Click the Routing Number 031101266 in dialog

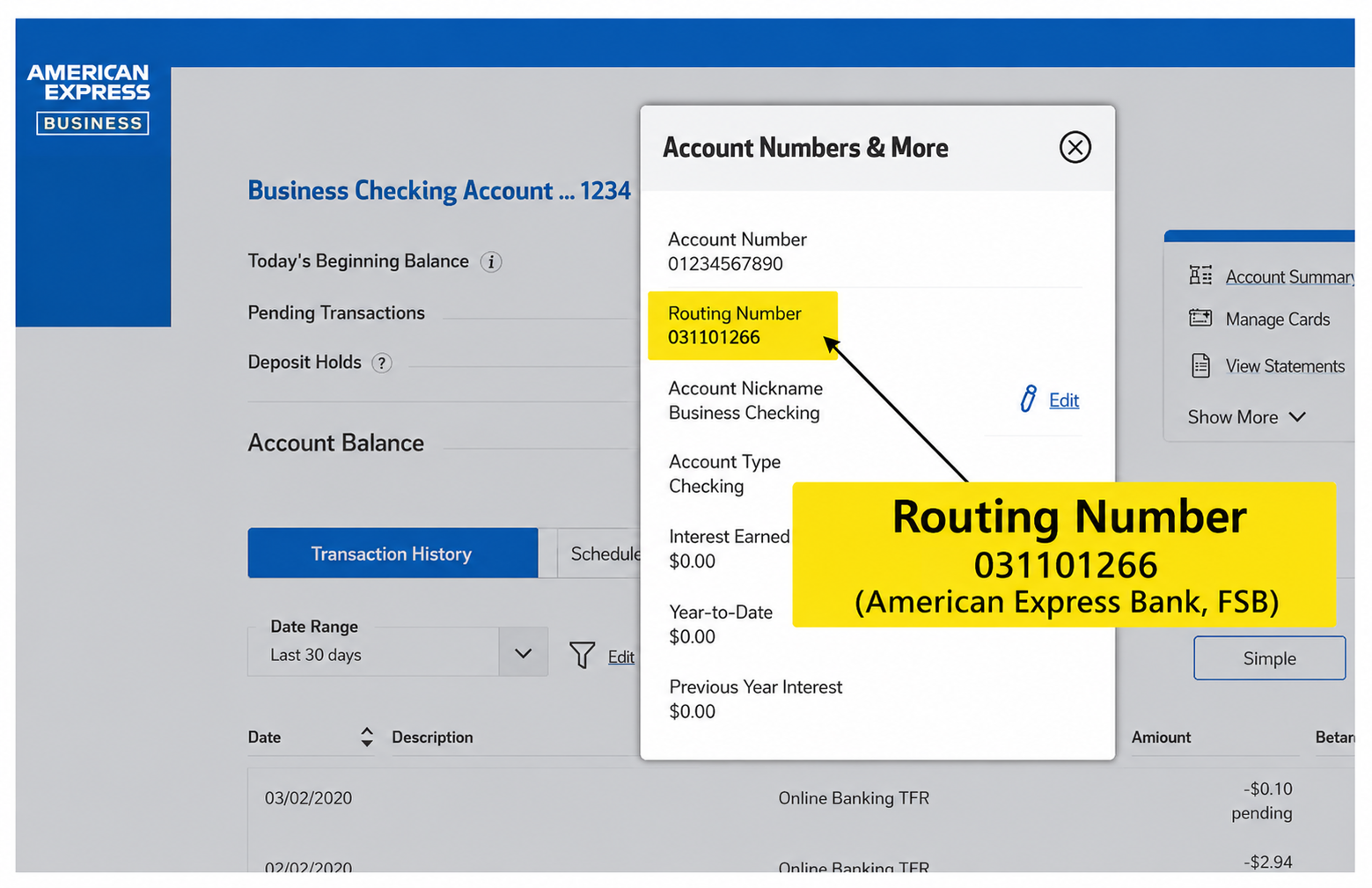714,337
